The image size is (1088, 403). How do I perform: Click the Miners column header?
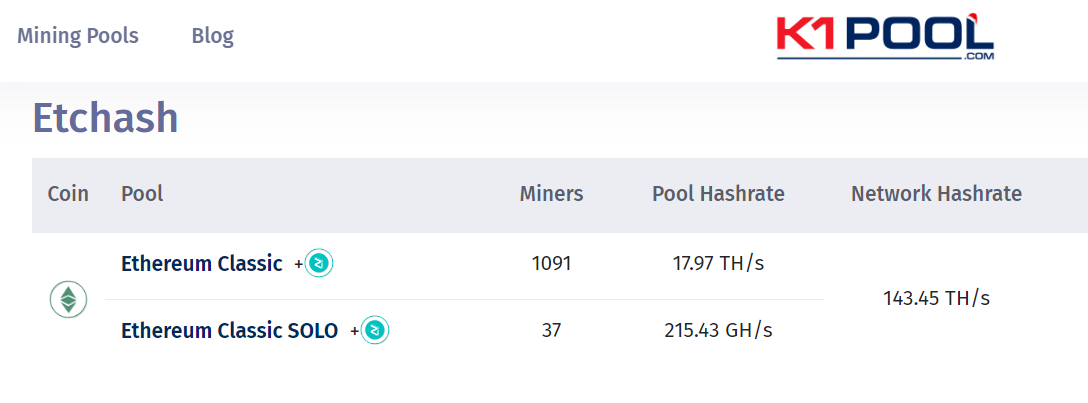pos(552,194)
